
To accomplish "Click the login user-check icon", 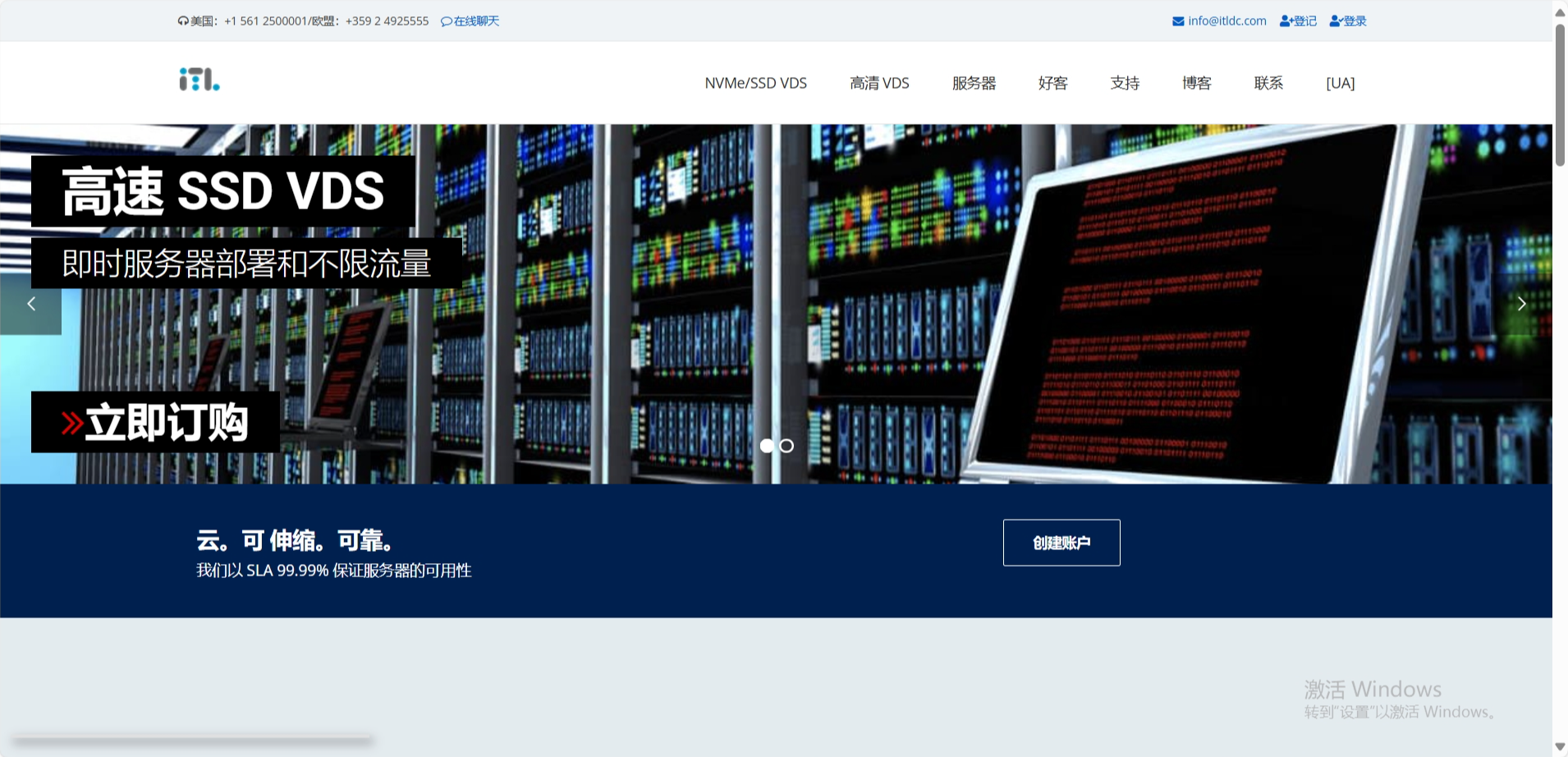I will coord(1336,21).
